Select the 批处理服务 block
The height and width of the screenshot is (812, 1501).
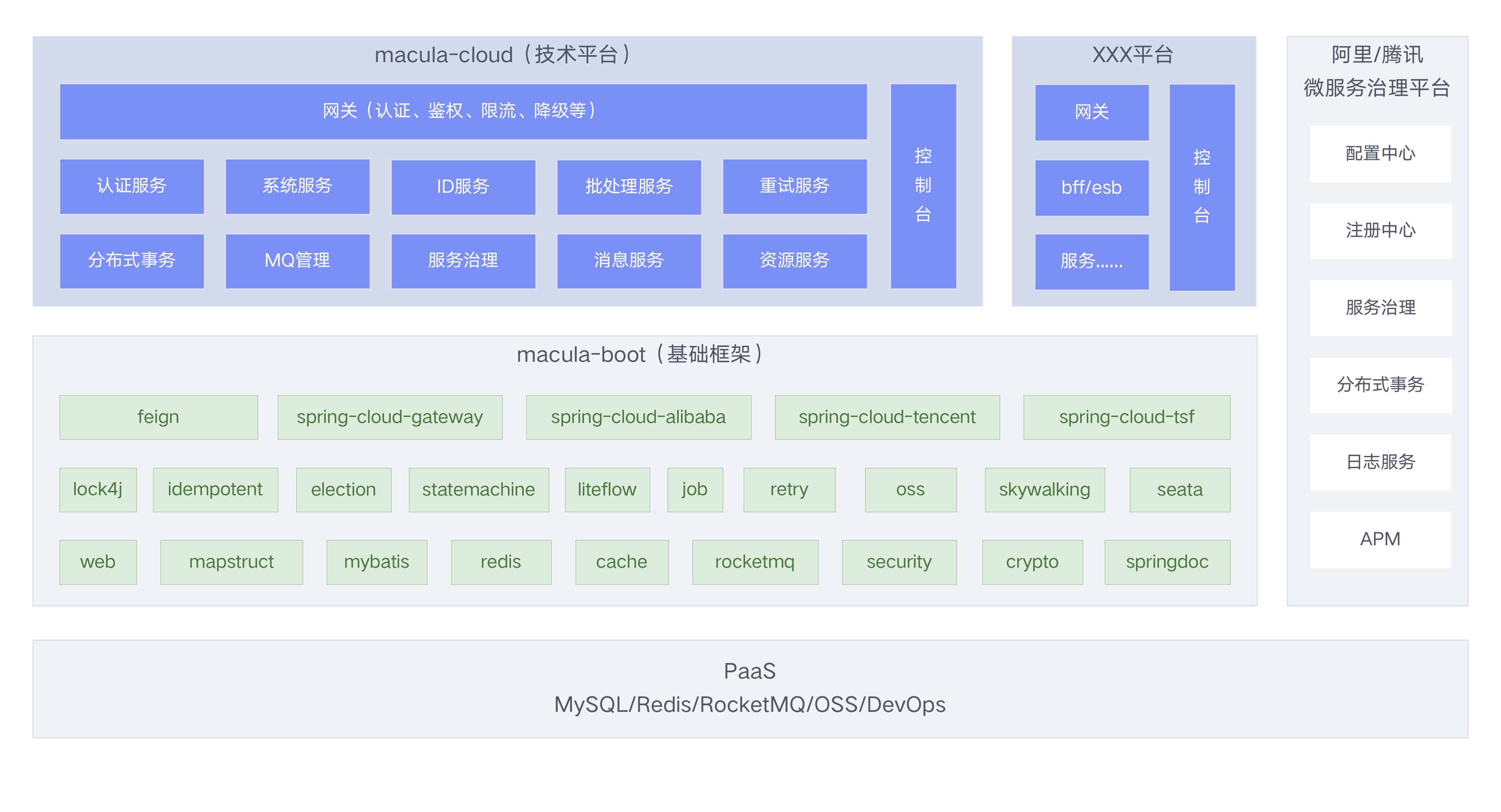tap(629, 186)
